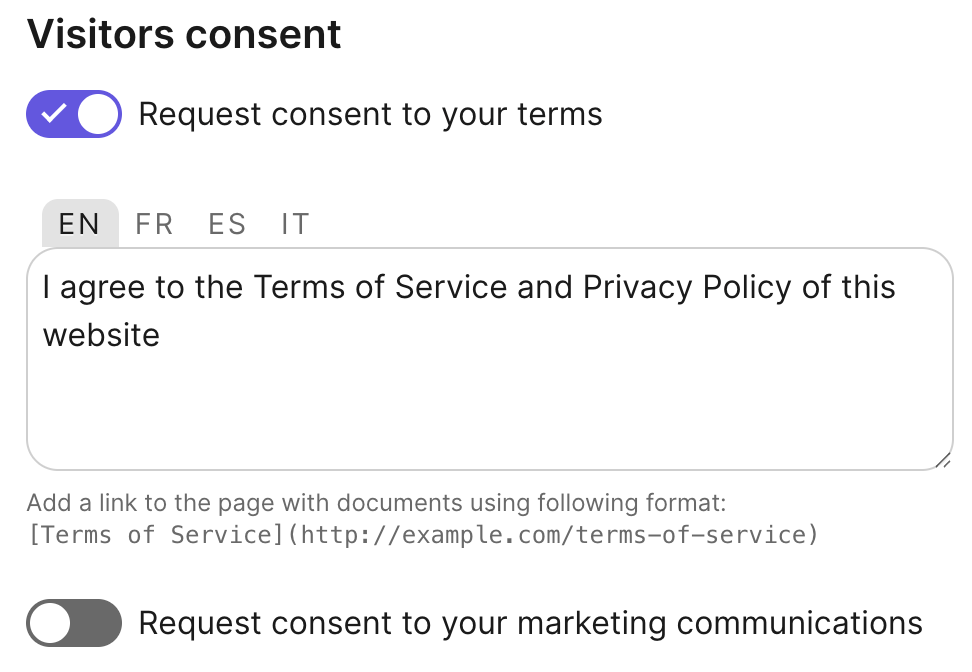
Task: Click the textarea resize handle
Action: (x=941, y=461)
